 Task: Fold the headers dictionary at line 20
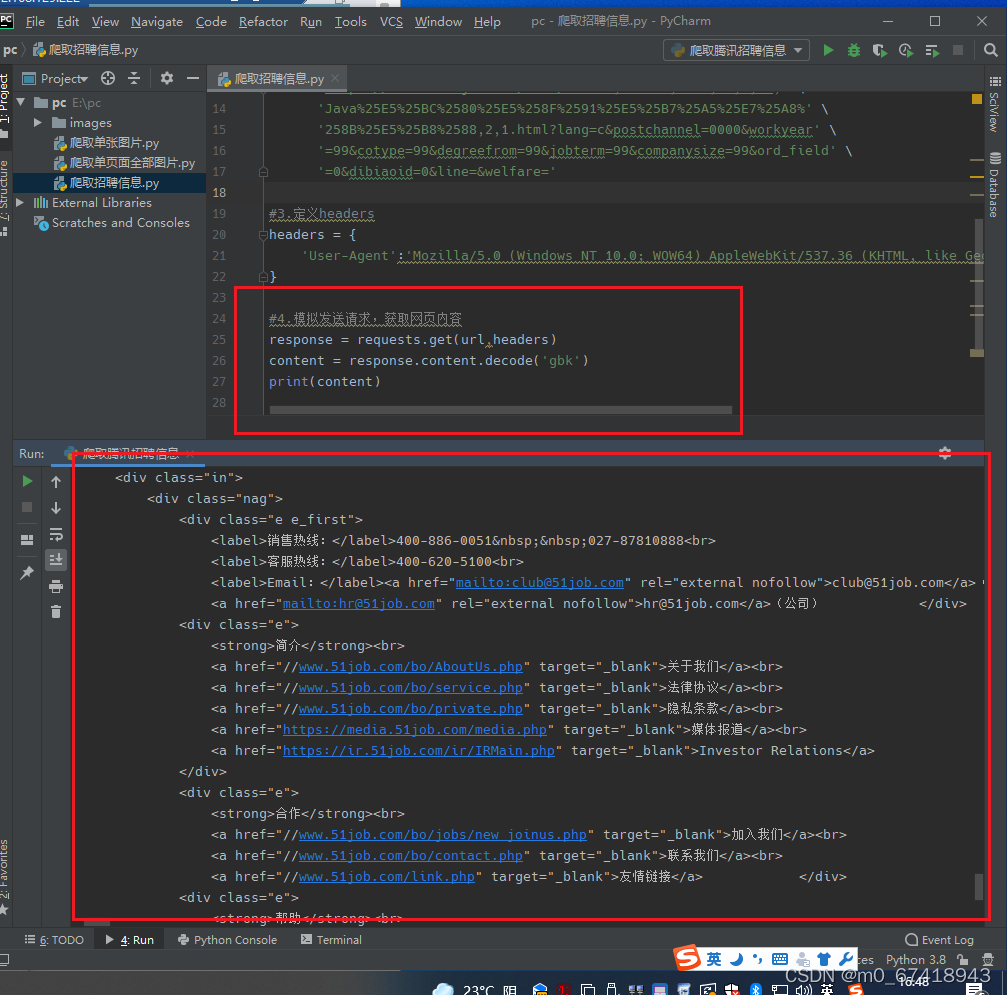[263, 235]
